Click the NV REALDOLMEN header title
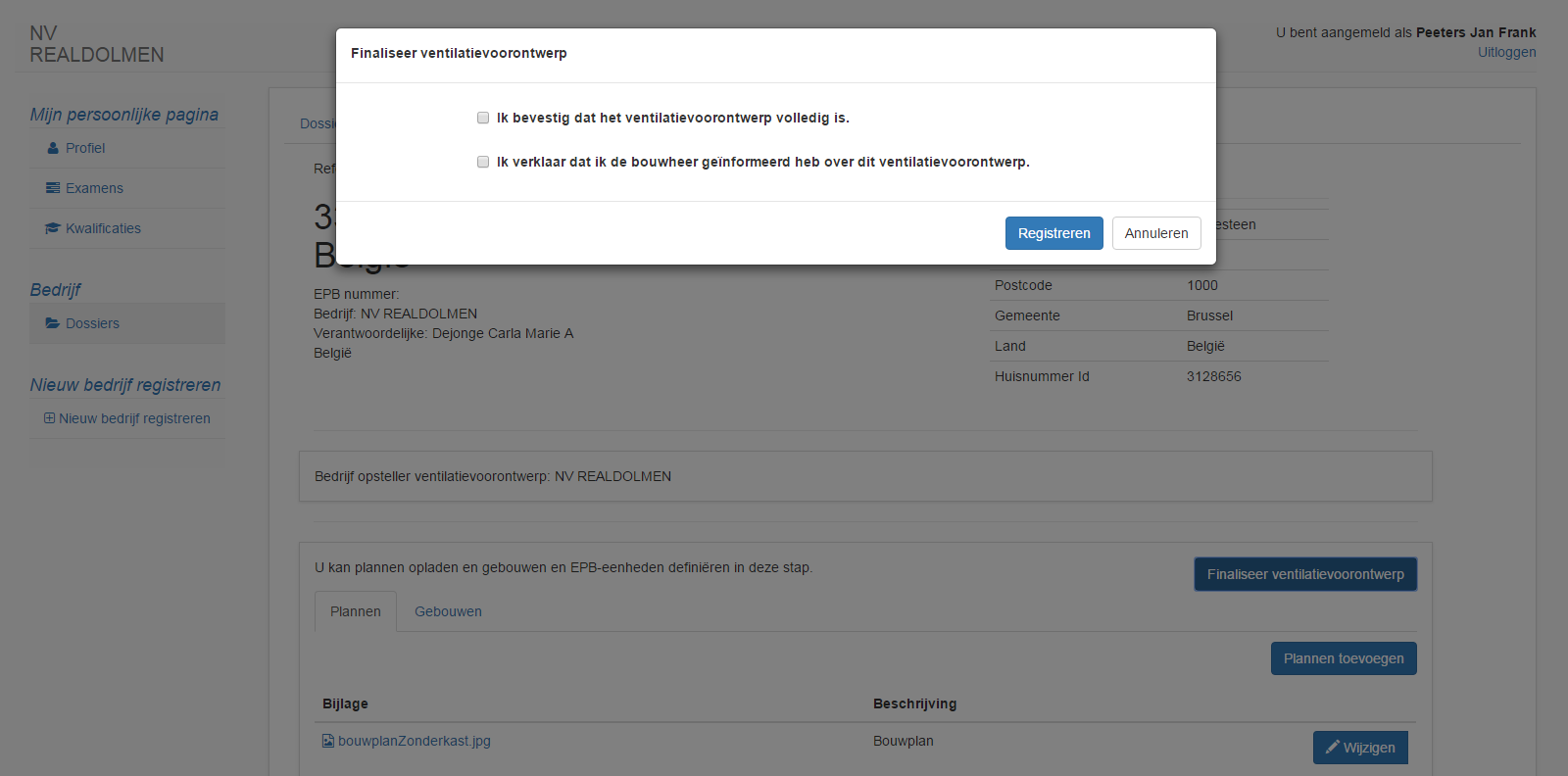This screenshot has width=1568, height=776. (x=97, y=44)
